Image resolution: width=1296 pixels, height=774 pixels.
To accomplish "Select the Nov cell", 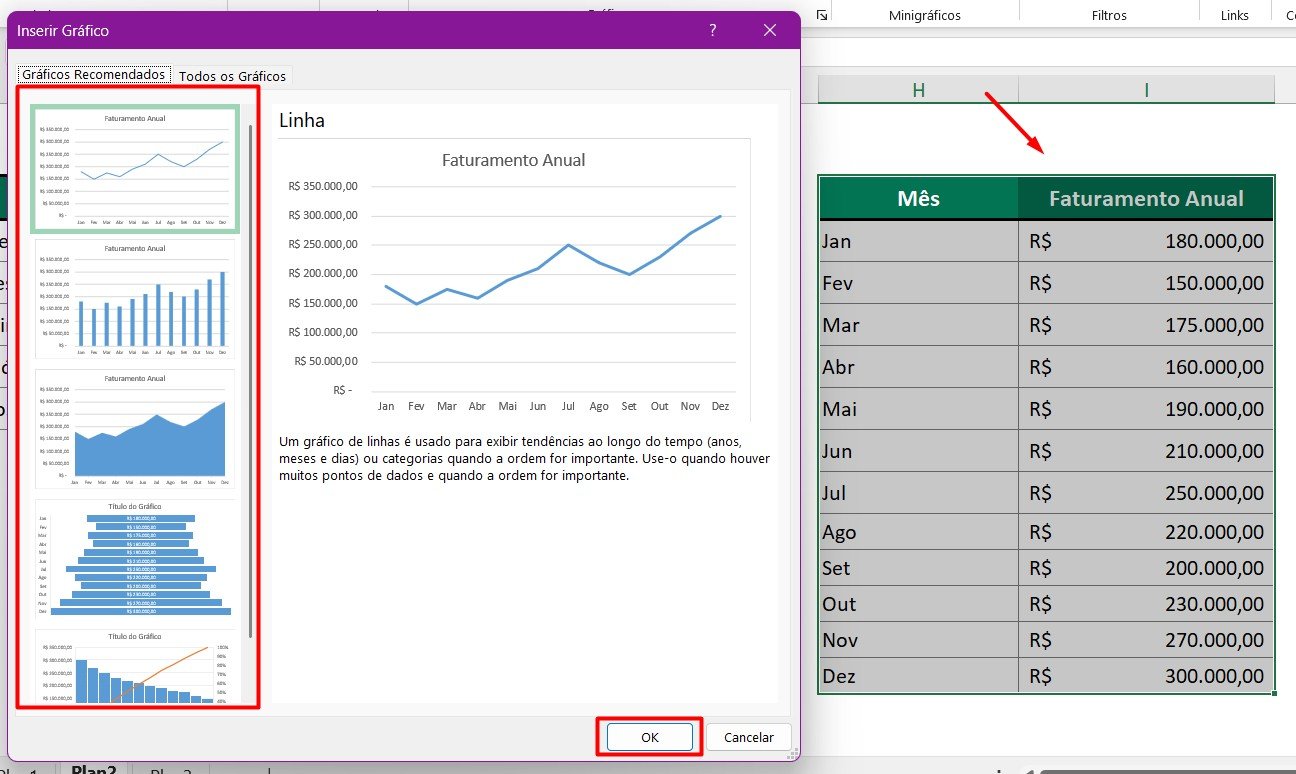I will (918, 640).
